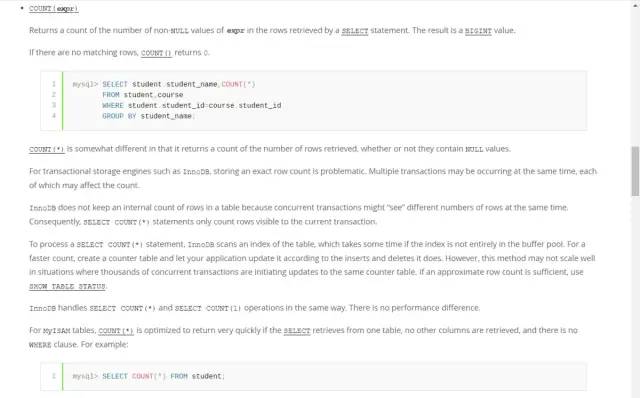640x398 pixels.
Task: Click scrollbar track above the thumb
Action: pos(635,73)
